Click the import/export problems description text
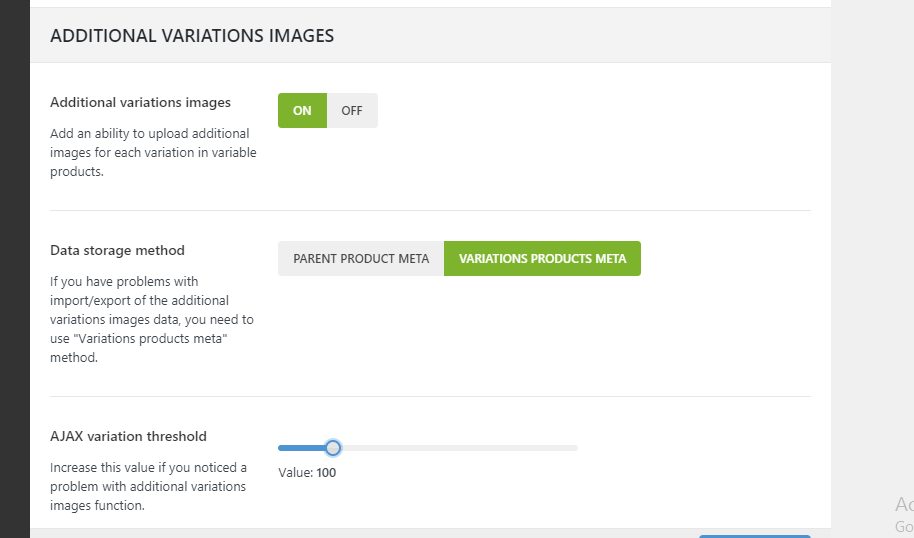914x538 pixels. pyautogui.click(x=150, y=319)
